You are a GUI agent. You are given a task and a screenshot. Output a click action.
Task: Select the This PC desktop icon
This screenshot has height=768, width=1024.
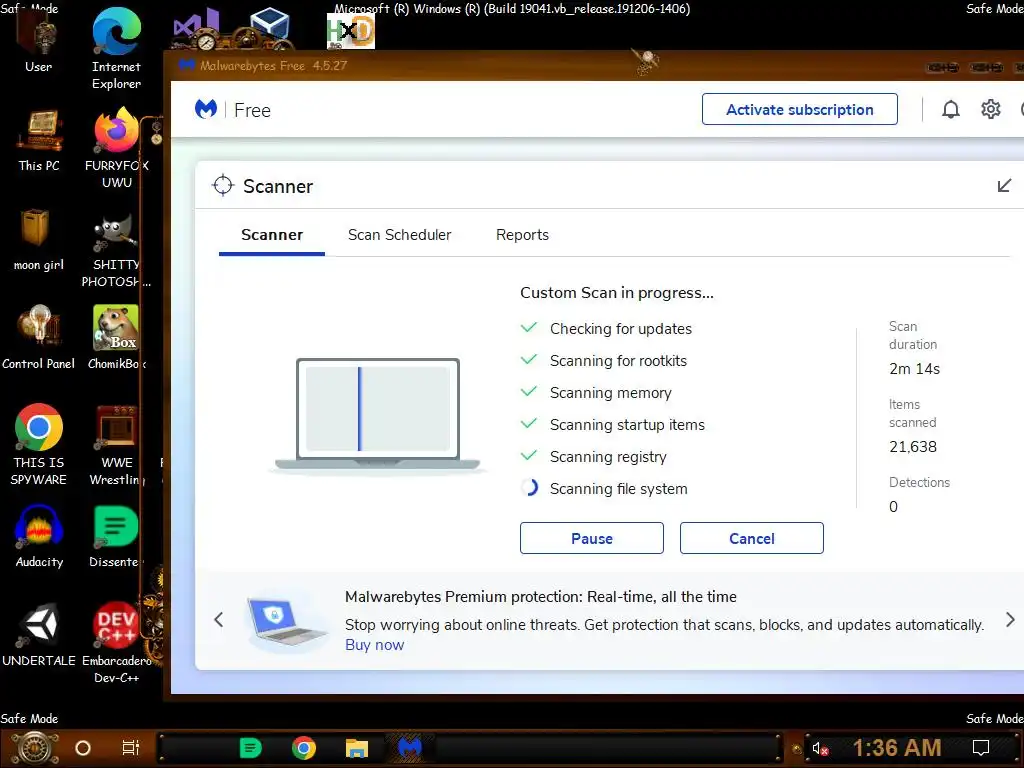click(x=39, y=140)
